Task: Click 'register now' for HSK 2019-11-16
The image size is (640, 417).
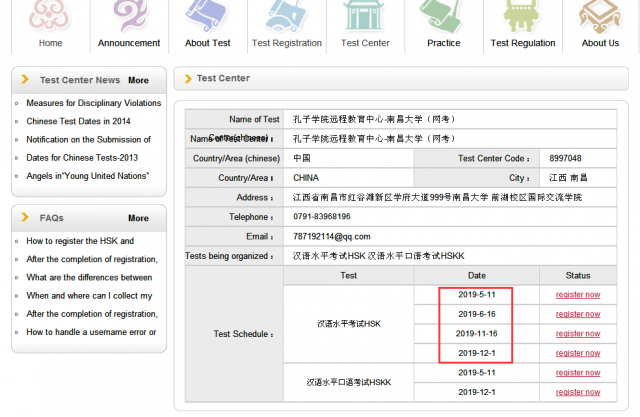Action: pyautogui.click(x=578, y=333)
